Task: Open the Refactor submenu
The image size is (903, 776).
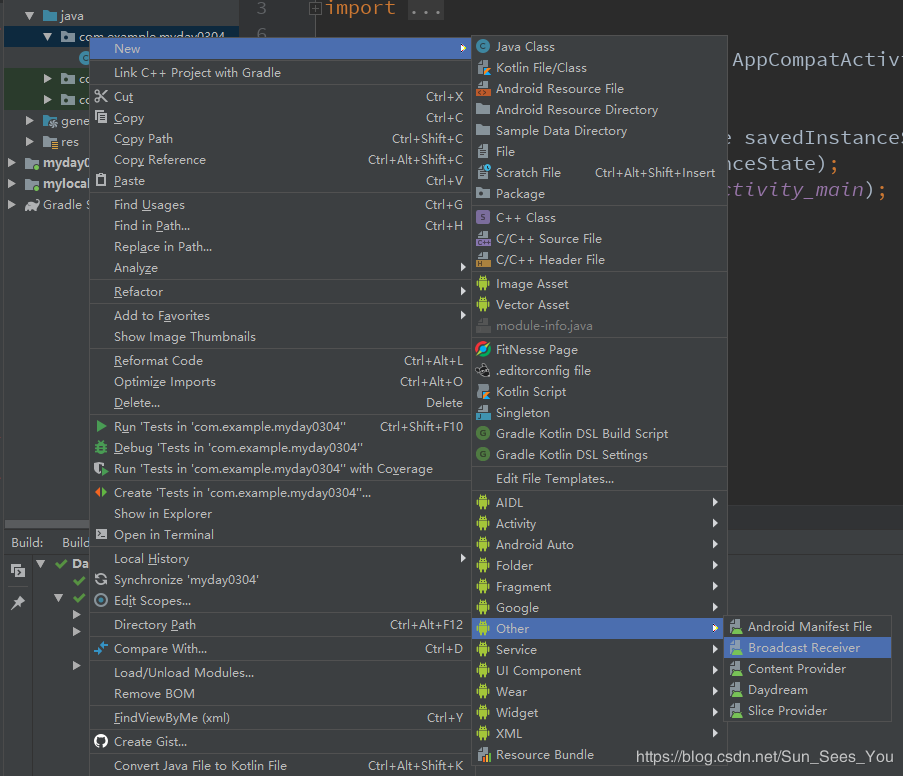Action: (x=280, y=292)
